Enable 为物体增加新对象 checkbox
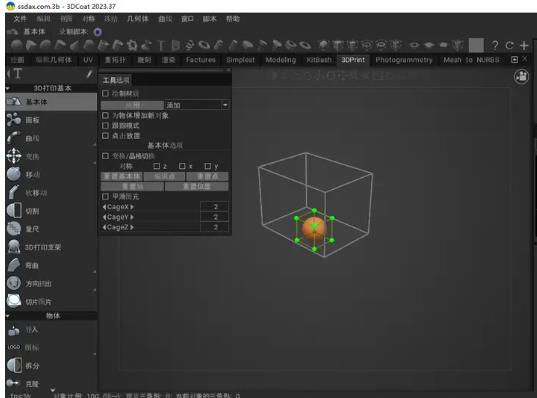The image size is (537, 398). coord(105,115)
